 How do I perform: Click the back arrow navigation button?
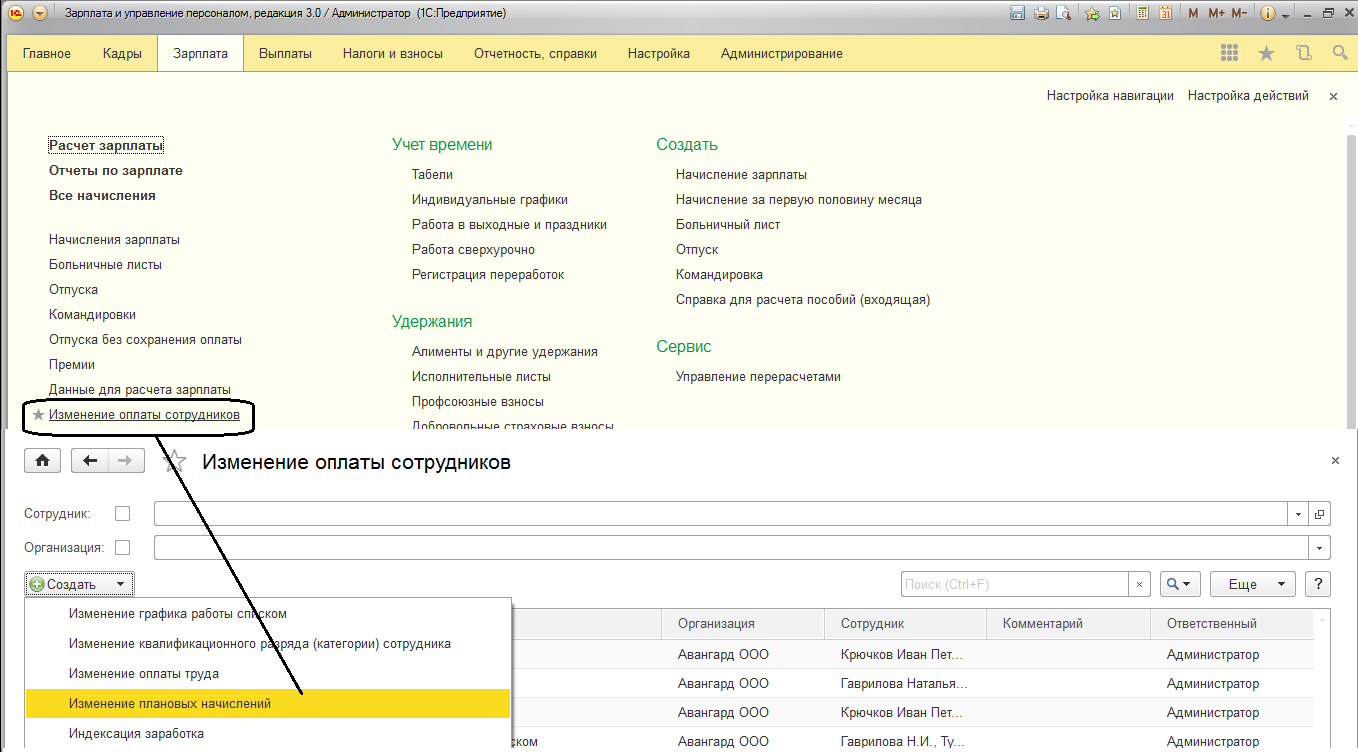(91, 460)
